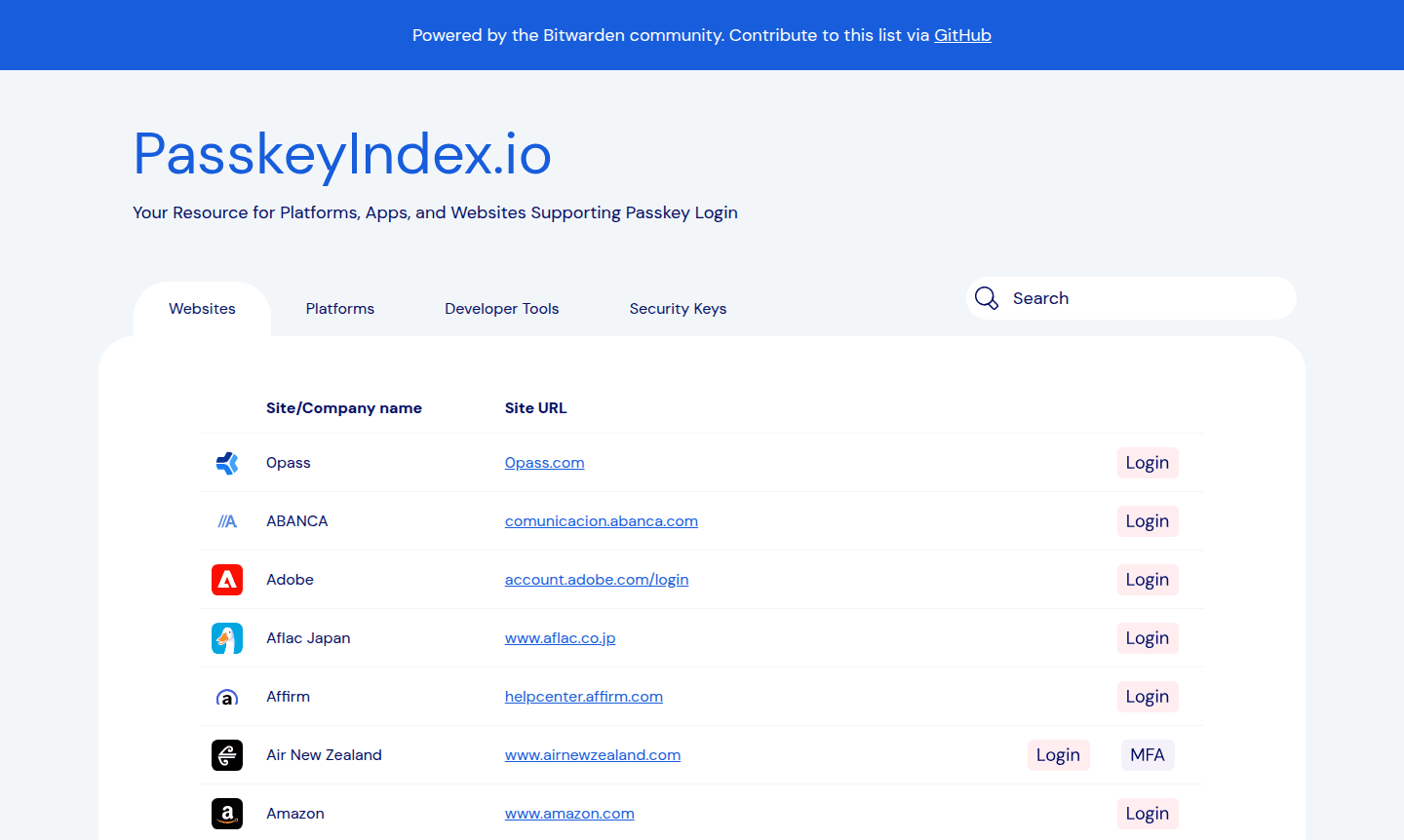Click the Air New Zealand fern icon

[x=227, y=755]
